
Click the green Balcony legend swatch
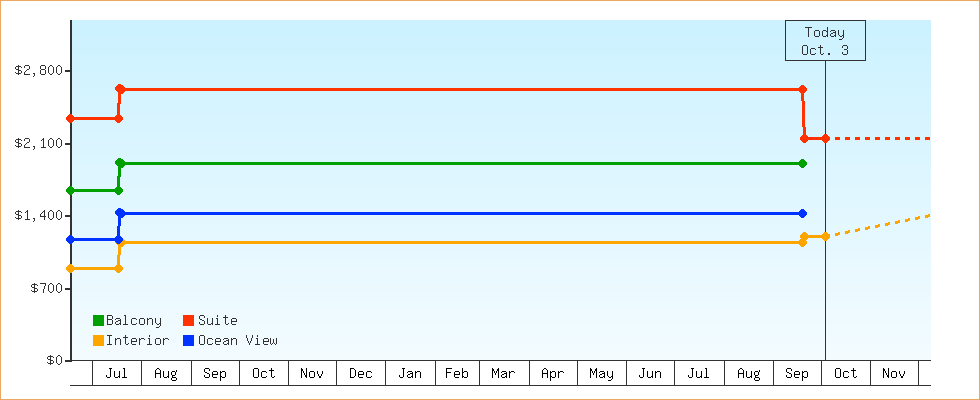(x=98, y=321)
